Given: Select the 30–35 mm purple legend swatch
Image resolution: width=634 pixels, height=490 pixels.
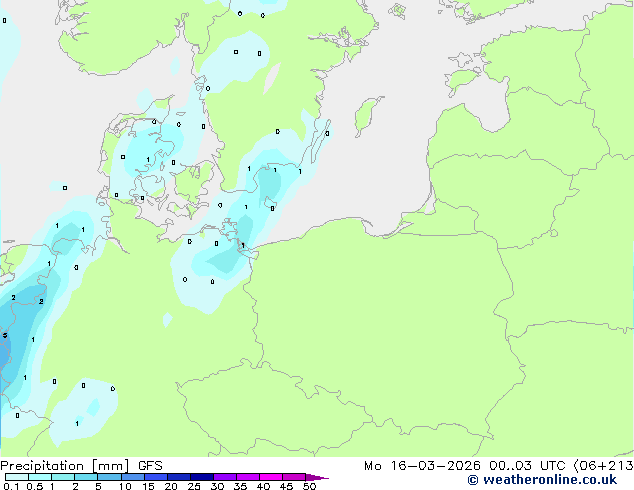Looking at the screenshot, I should click(225, 477).
